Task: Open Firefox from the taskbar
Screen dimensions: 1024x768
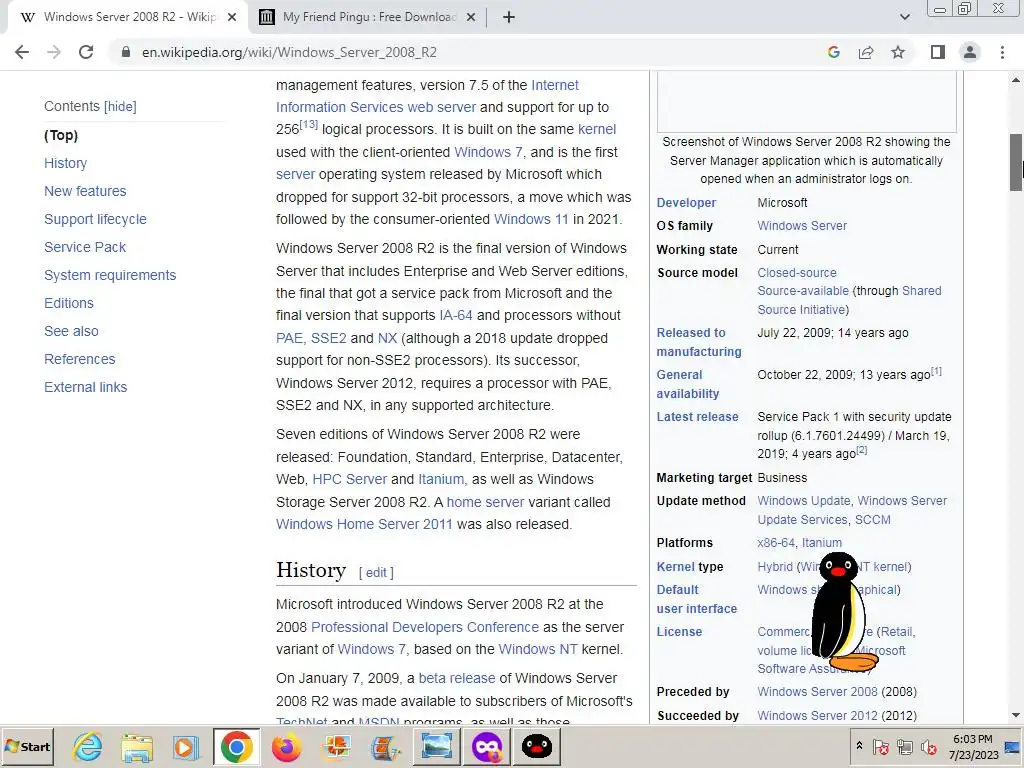Action: pyautogui.click(x=286, y=747)
